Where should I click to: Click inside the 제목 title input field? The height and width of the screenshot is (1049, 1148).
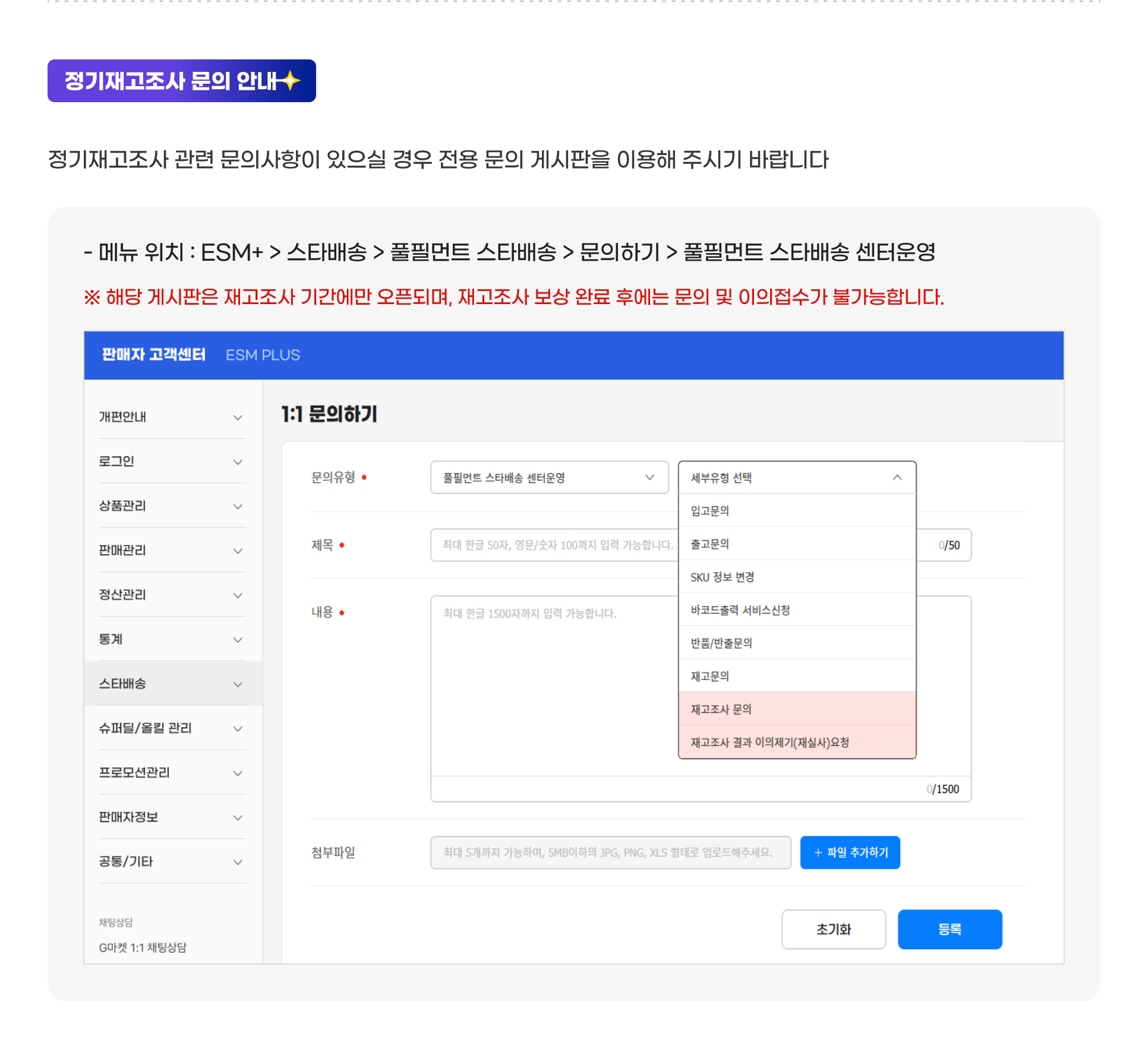tap(553, 545)
